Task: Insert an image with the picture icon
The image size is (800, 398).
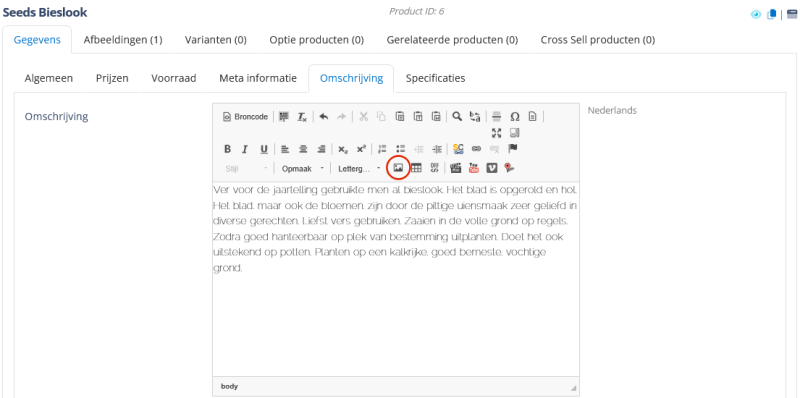Action: 398,168
